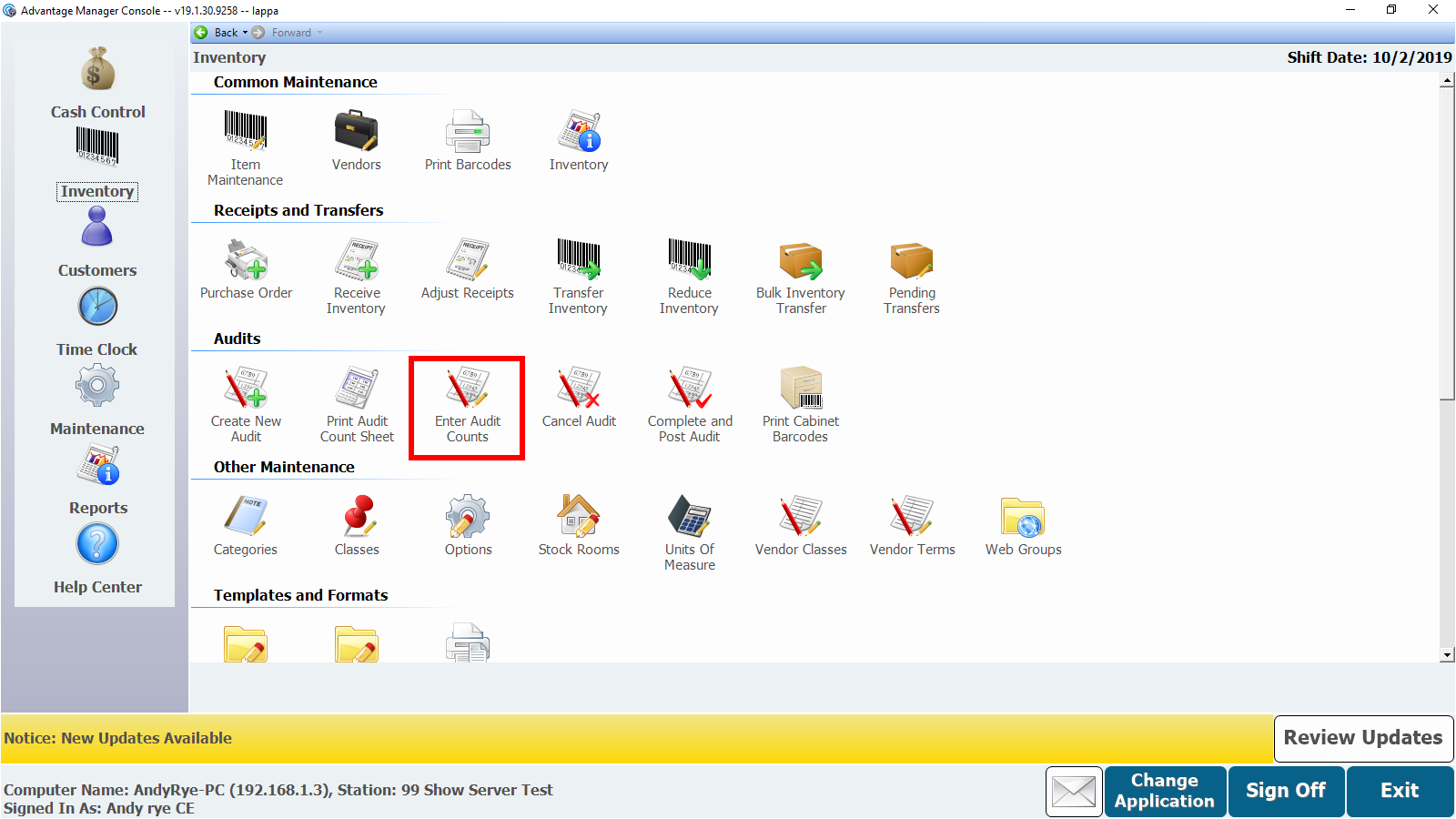Click the Change Application button
Viewport: 1456px width, 819px height.
(1164, 791)
